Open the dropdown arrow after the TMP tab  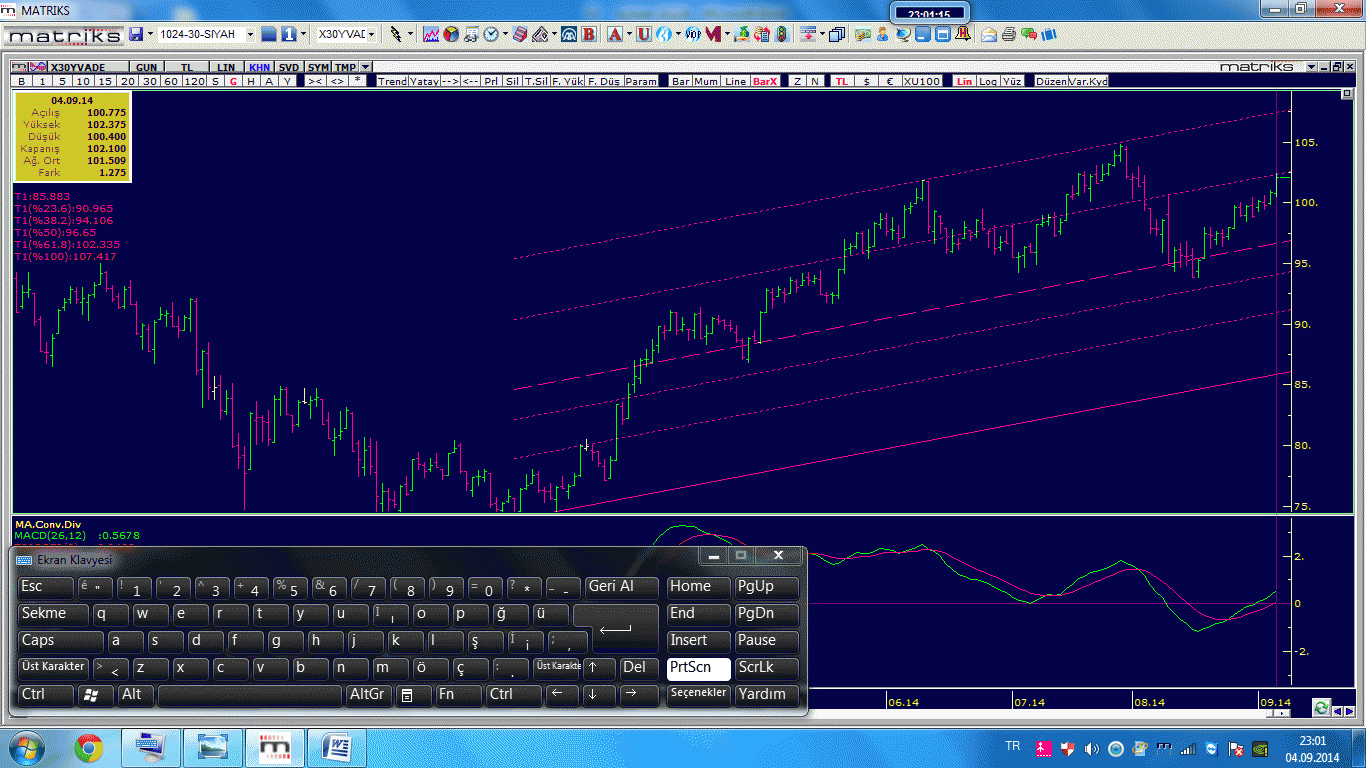(365, 67)
